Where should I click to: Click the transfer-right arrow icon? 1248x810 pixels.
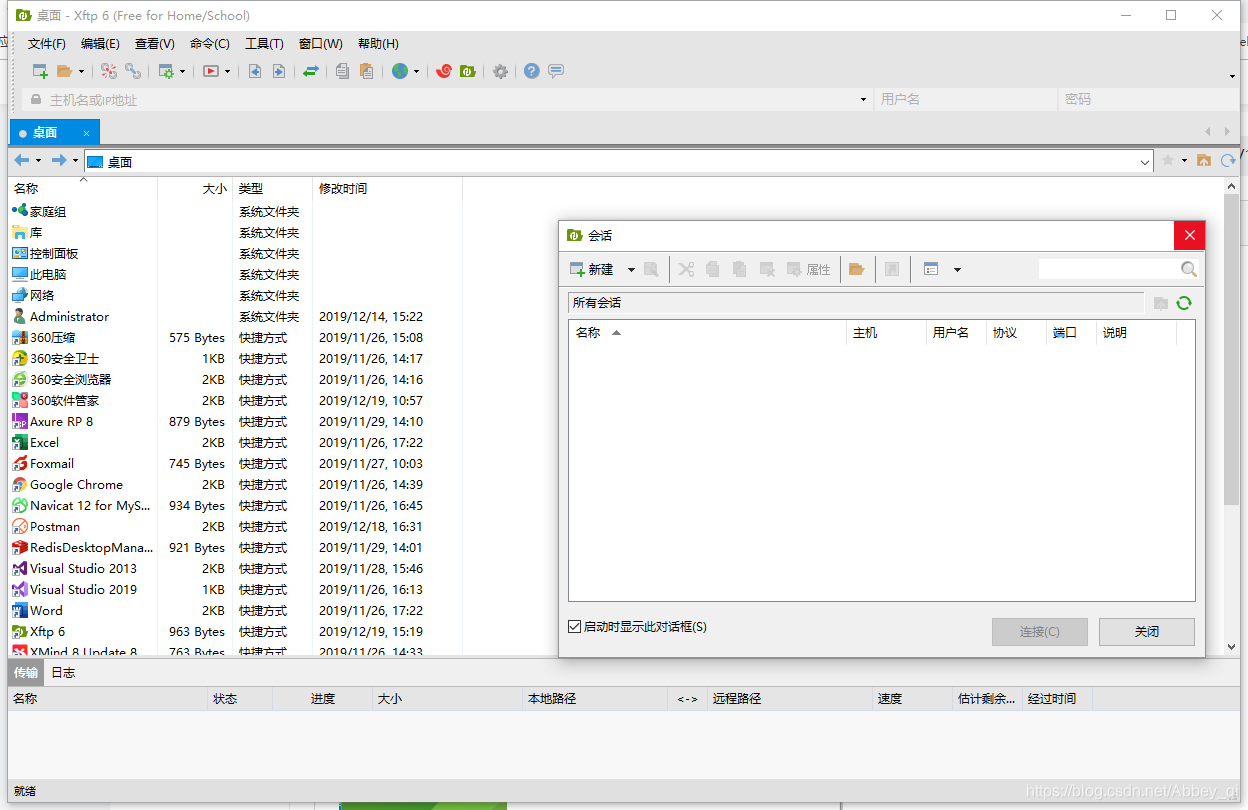pyautogui.click(x=279, y=71)
